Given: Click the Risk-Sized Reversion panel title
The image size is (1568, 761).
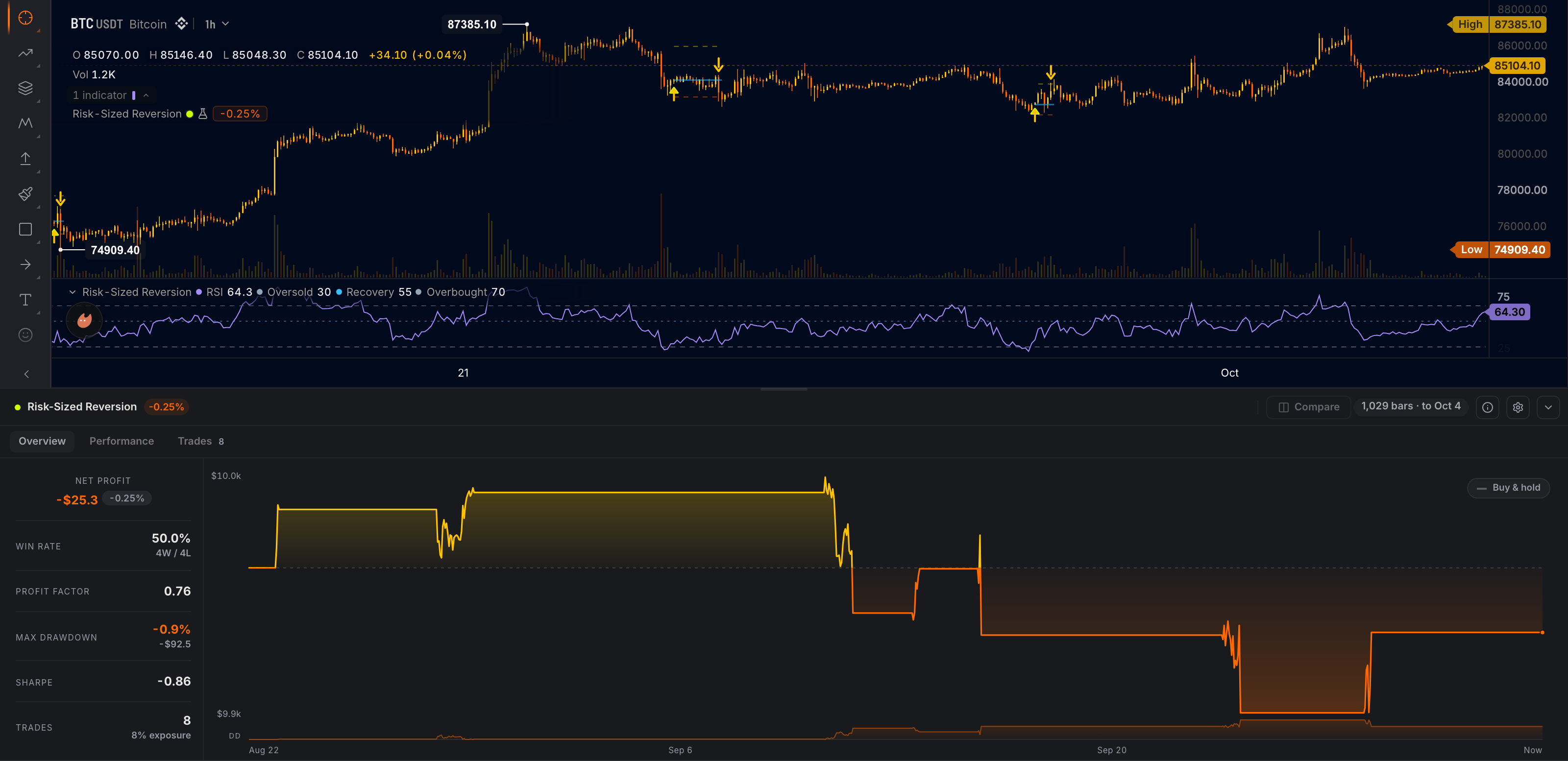Looking at the screenshot, I should (81, 407).
